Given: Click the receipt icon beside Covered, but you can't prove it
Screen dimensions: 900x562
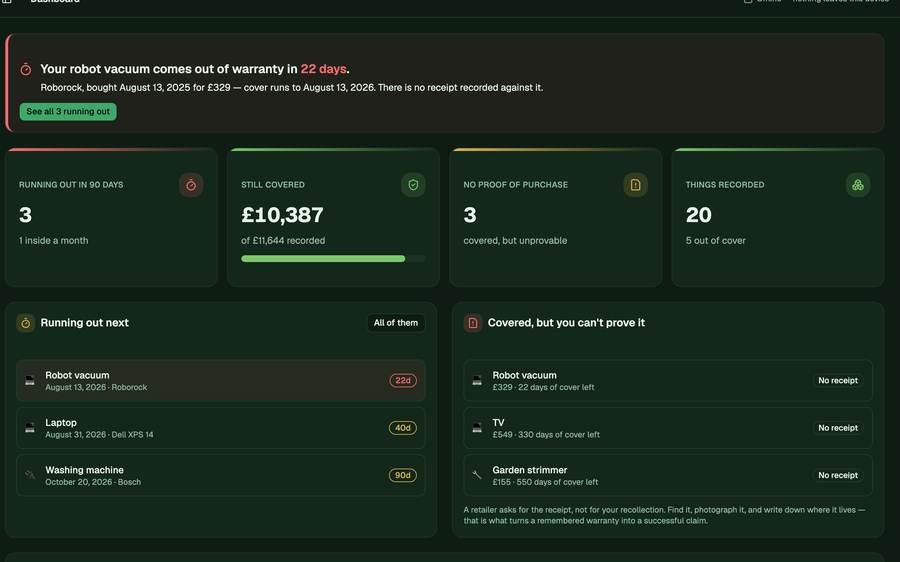Looking at the screenshot, I should [473, 323].
